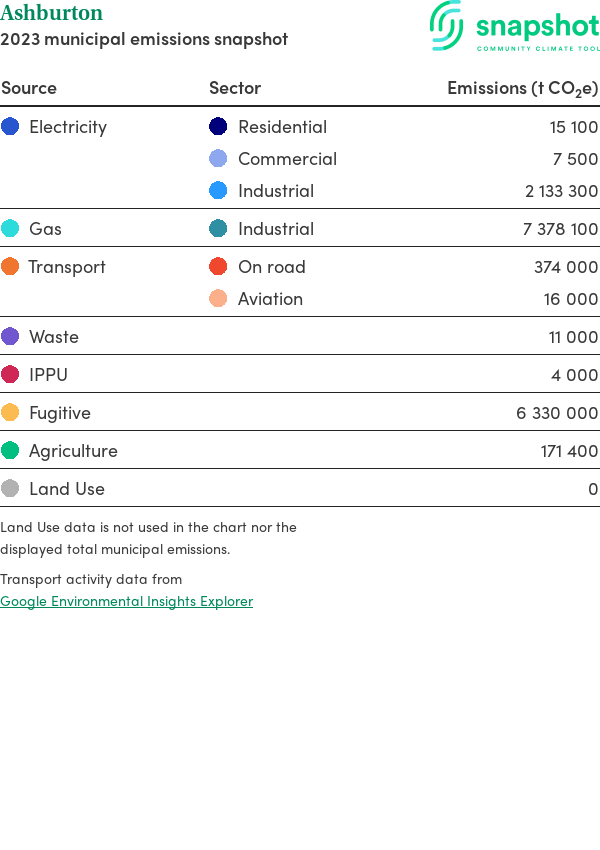Open Google Environmental Insights Explorer link
This screenshot has width=600, height=850.
126,601
